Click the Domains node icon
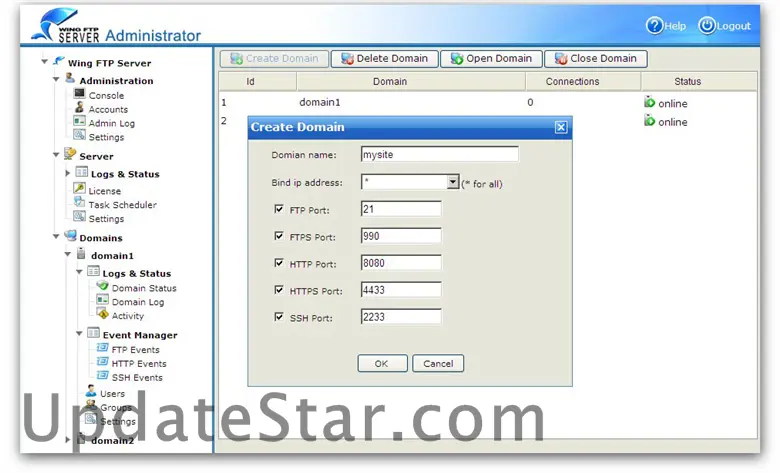 pyautogui.click(x=70, y=236)
